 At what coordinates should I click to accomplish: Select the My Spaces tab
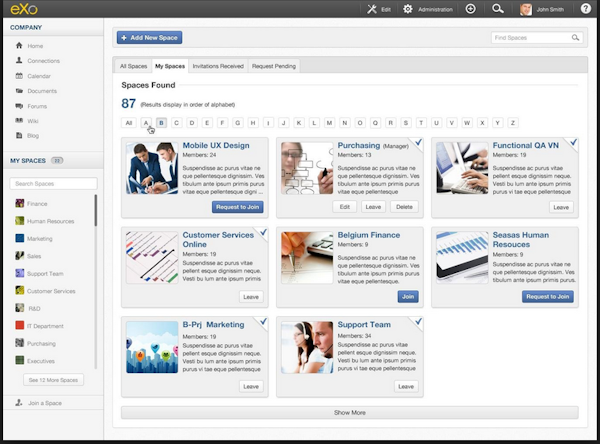[x=170, y=66]
